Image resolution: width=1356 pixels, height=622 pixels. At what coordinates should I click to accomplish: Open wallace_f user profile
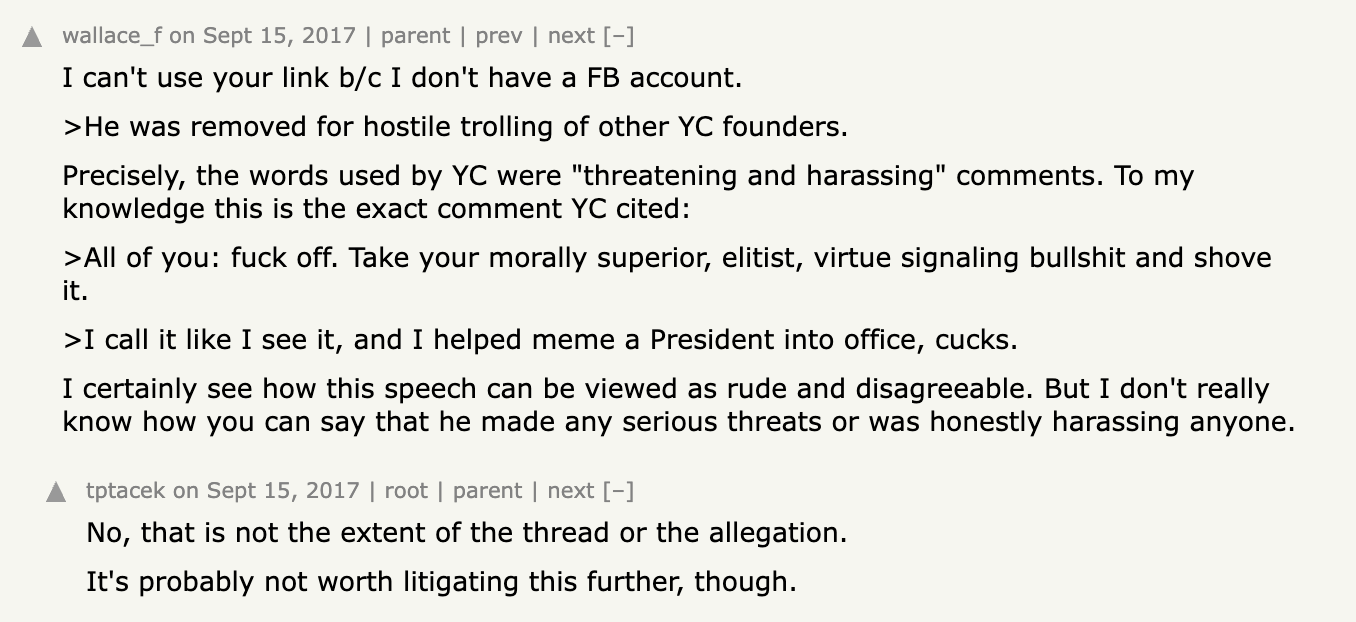(x=112, y=36)
